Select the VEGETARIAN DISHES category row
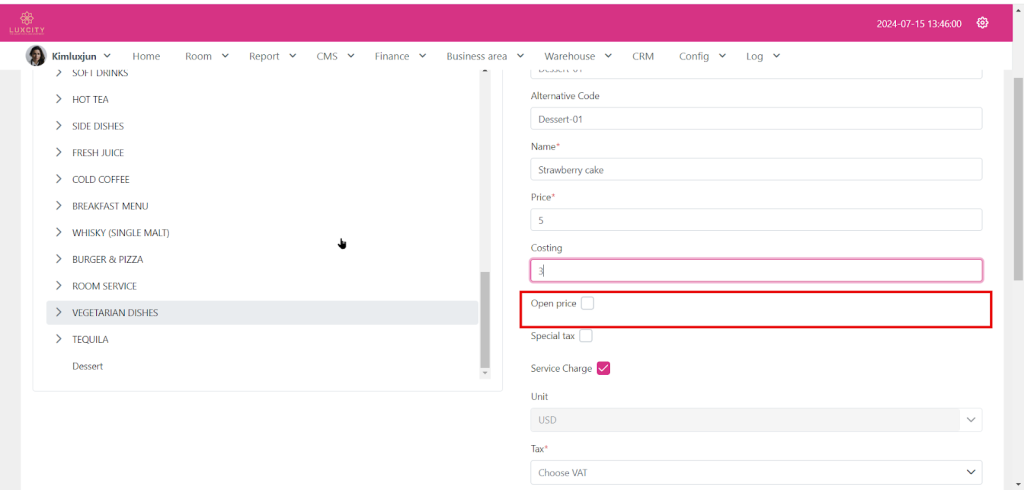The image size is (1024, 490). coord(262,313)
